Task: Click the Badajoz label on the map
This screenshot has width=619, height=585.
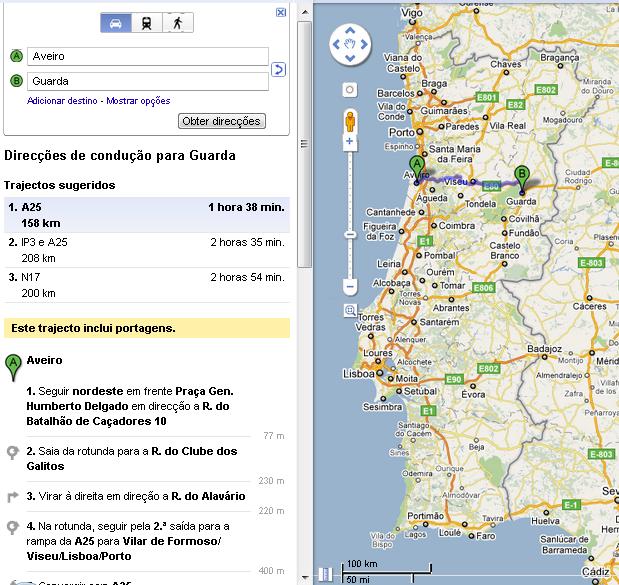Action: click(x=544, y=349)
